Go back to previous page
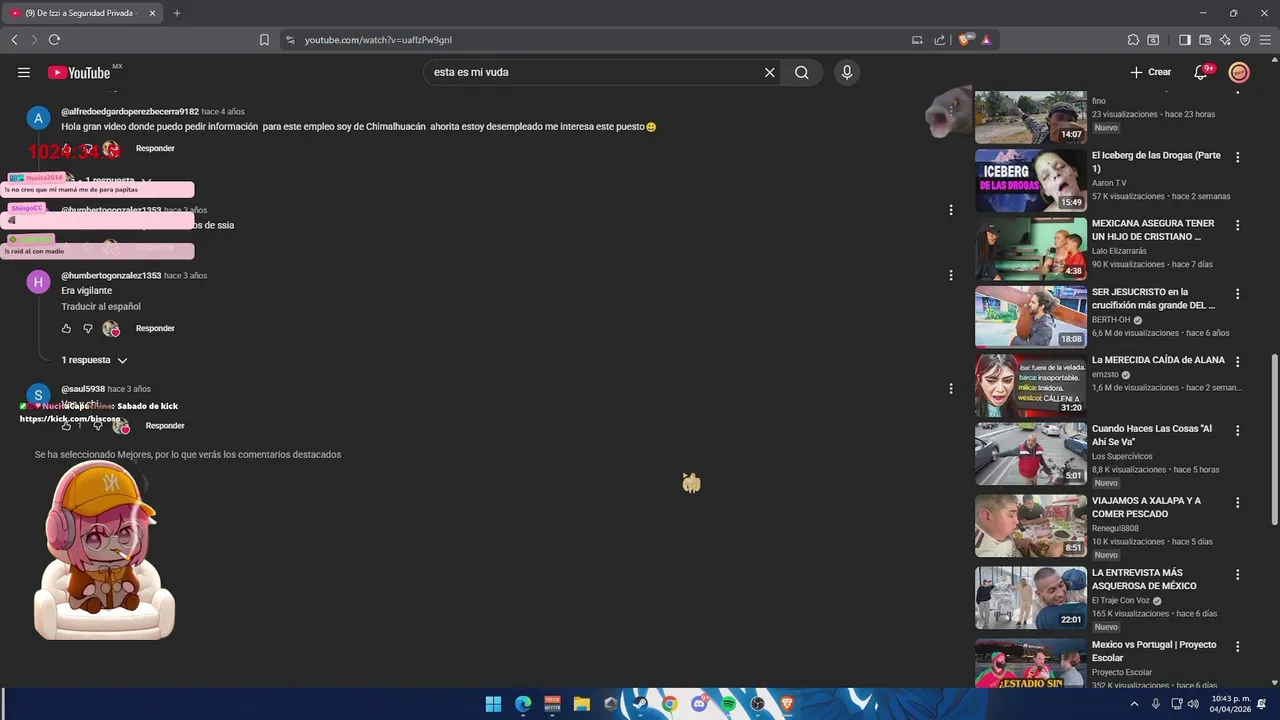Screen dimensions: 1280x720 pos(14,40)
